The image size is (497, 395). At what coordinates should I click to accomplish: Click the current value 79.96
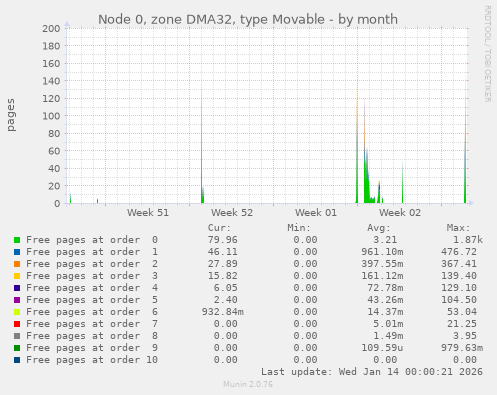pyautogui.click(x=223, y=240)
